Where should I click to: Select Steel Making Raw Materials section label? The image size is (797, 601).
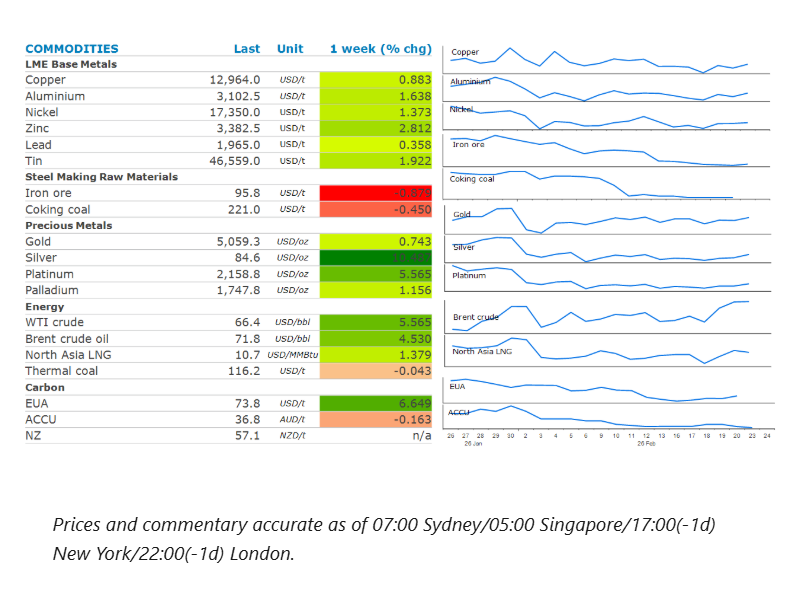click(102, 176)
